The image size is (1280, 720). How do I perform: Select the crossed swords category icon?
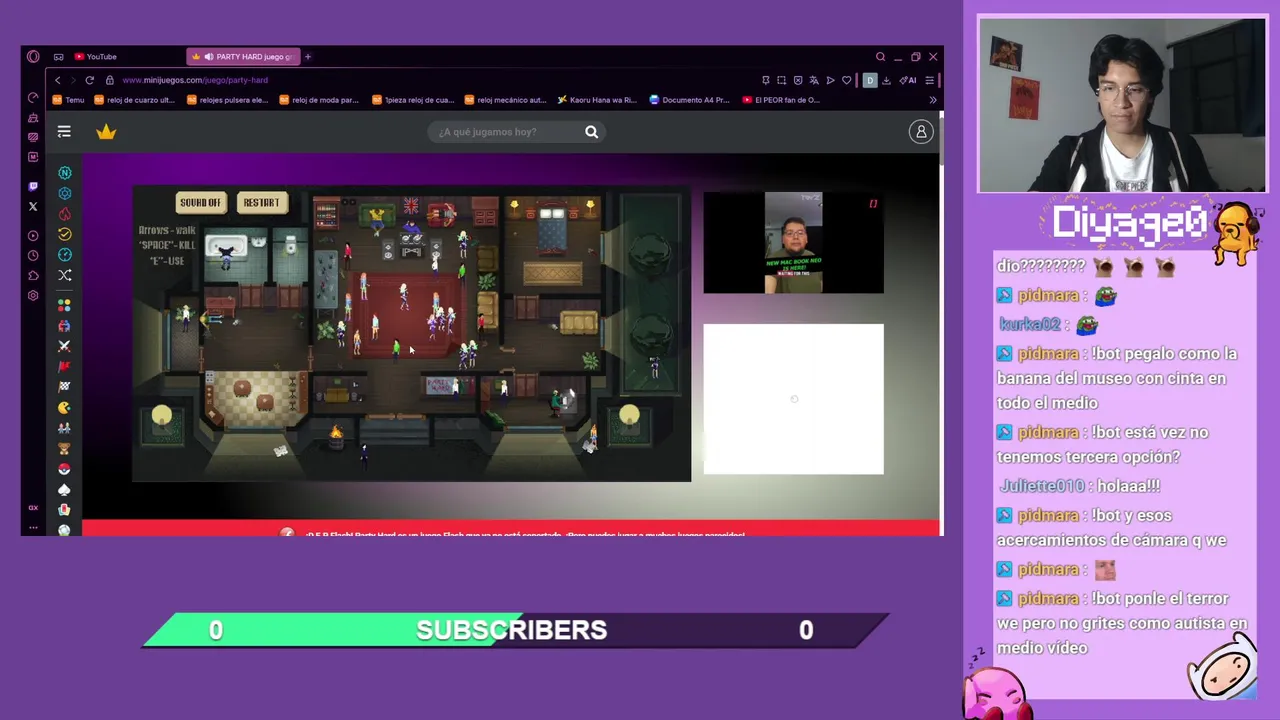point(64,346)
